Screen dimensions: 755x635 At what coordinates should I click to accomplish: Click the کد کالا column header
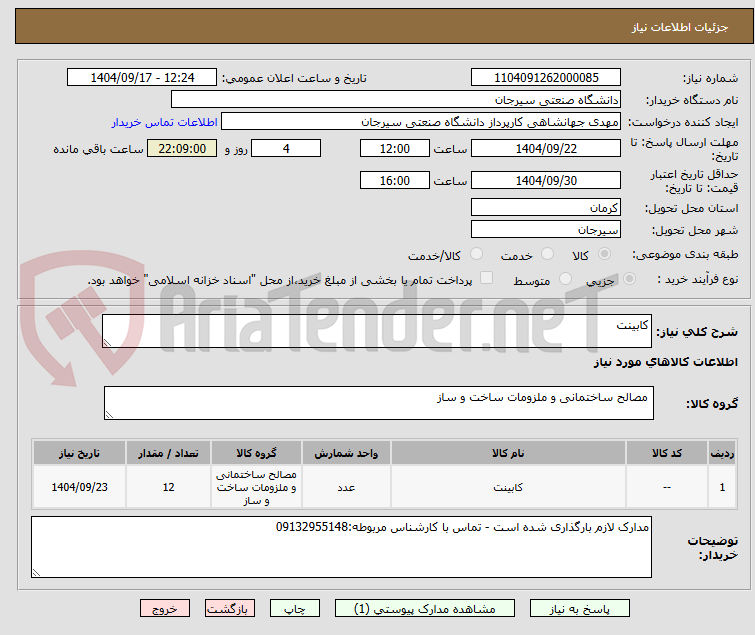click(666, 453)
